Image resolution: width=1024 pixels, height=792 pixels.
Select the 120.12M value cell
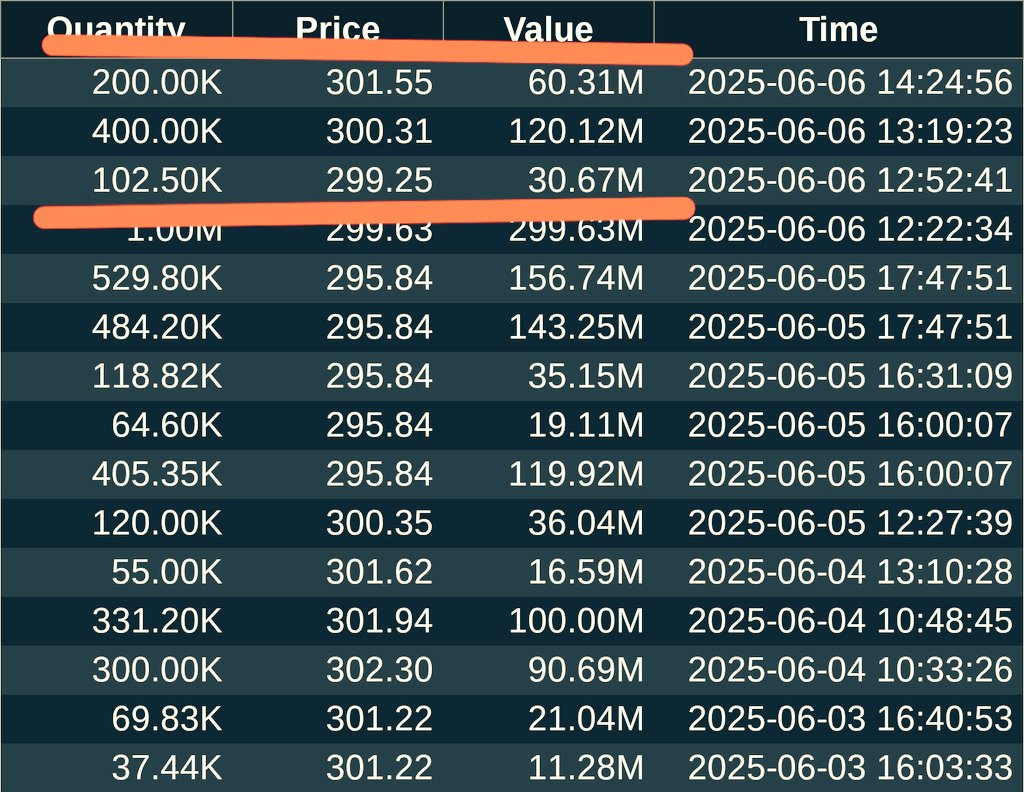pos(576,131)
